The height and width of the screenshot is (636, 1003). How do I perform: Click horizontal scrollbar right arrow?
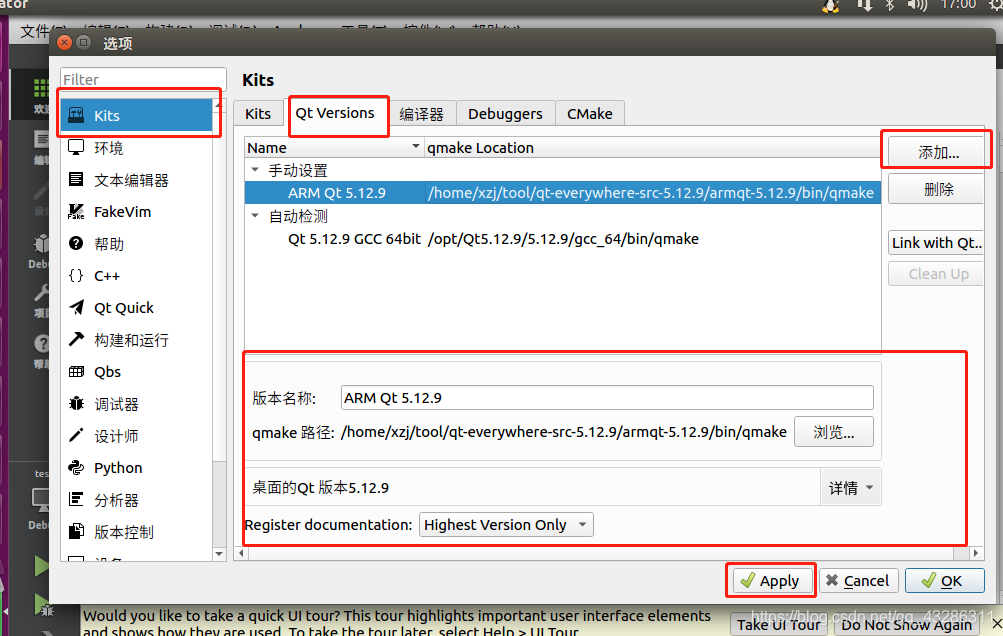point(975,553)
